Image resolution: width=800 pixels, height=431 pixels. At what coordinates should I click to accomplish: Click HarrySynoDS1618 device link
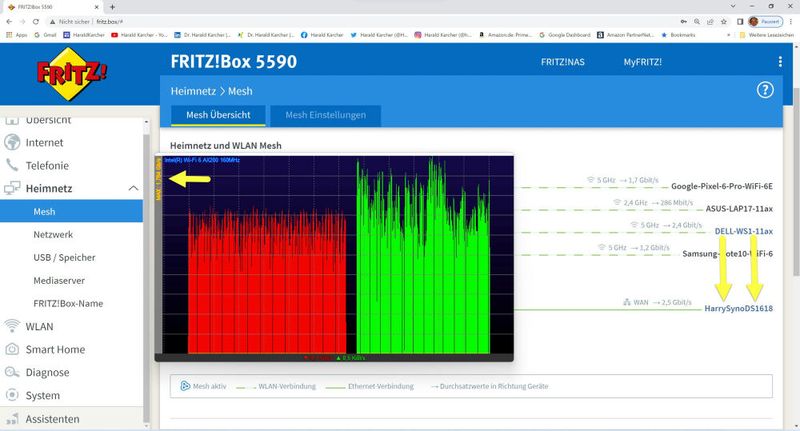click(738, 308)
